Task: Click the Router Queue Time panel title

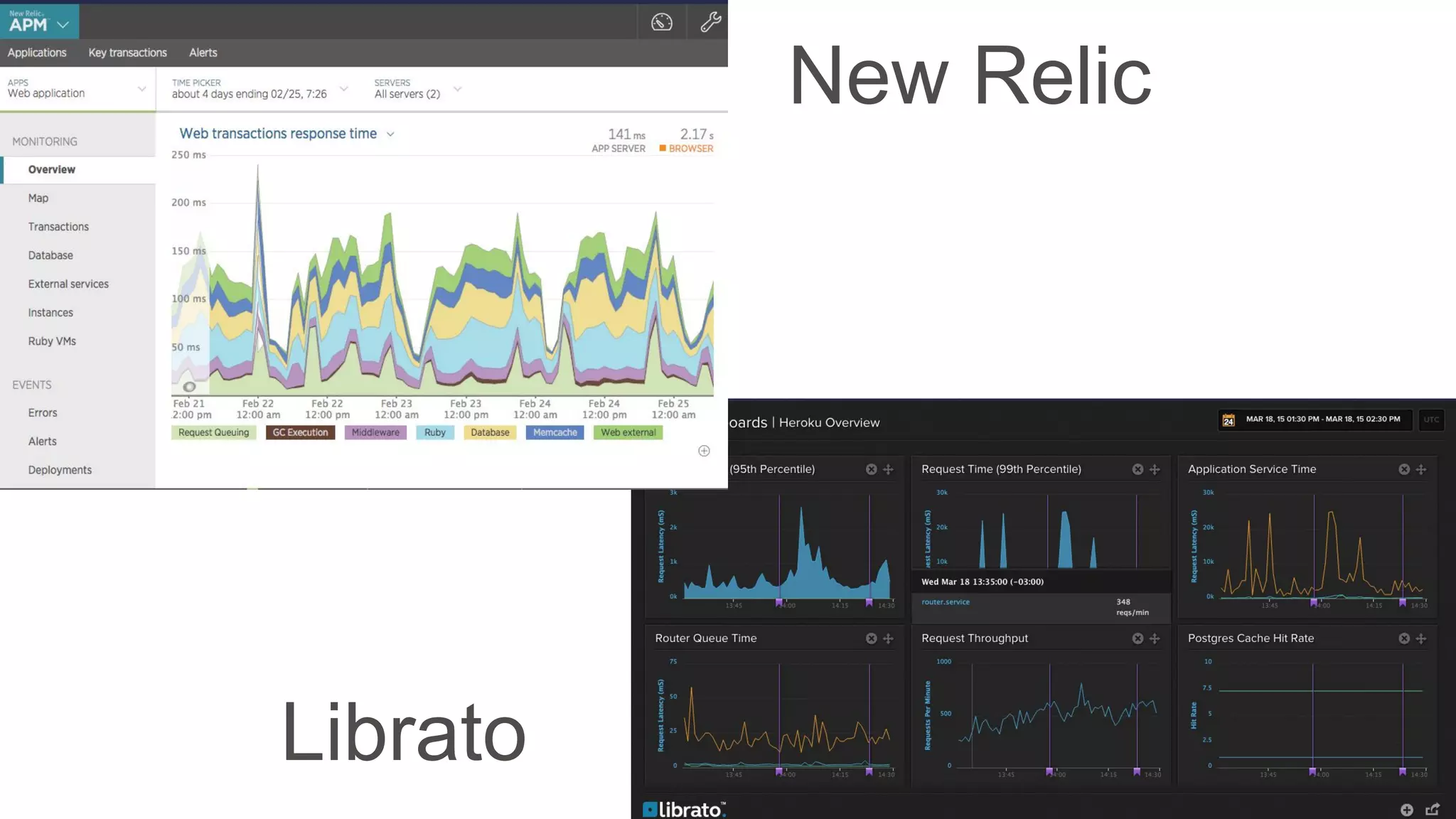Action: click(x=706, y=638)
